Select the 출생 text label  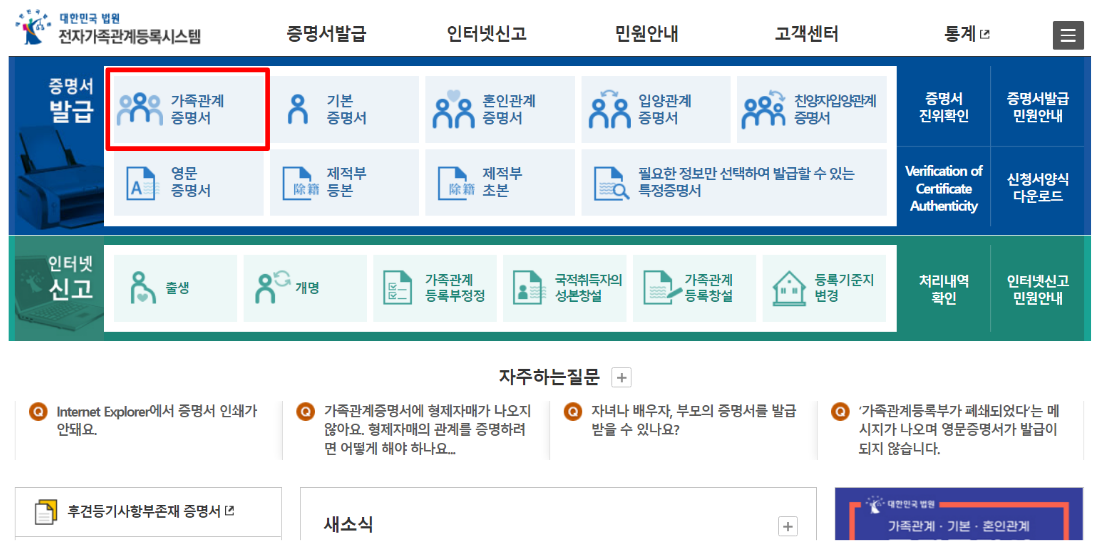[178, 288]
